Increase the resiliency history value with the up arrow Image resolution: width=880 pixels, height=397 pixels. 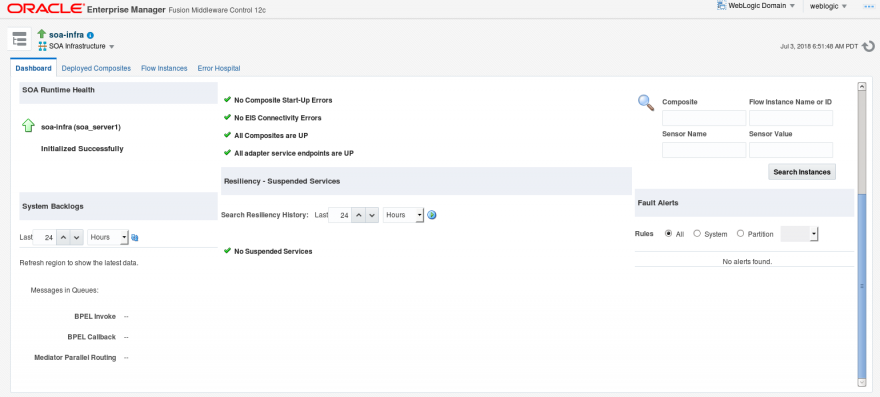point(358,215)
